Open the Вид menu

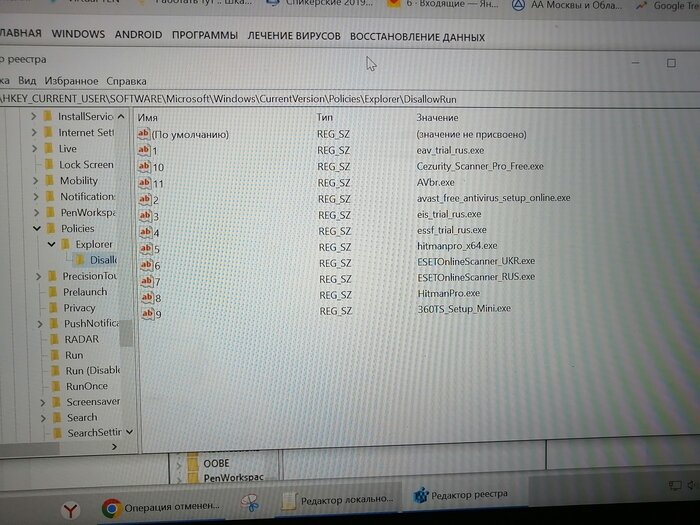coord(27,81)
